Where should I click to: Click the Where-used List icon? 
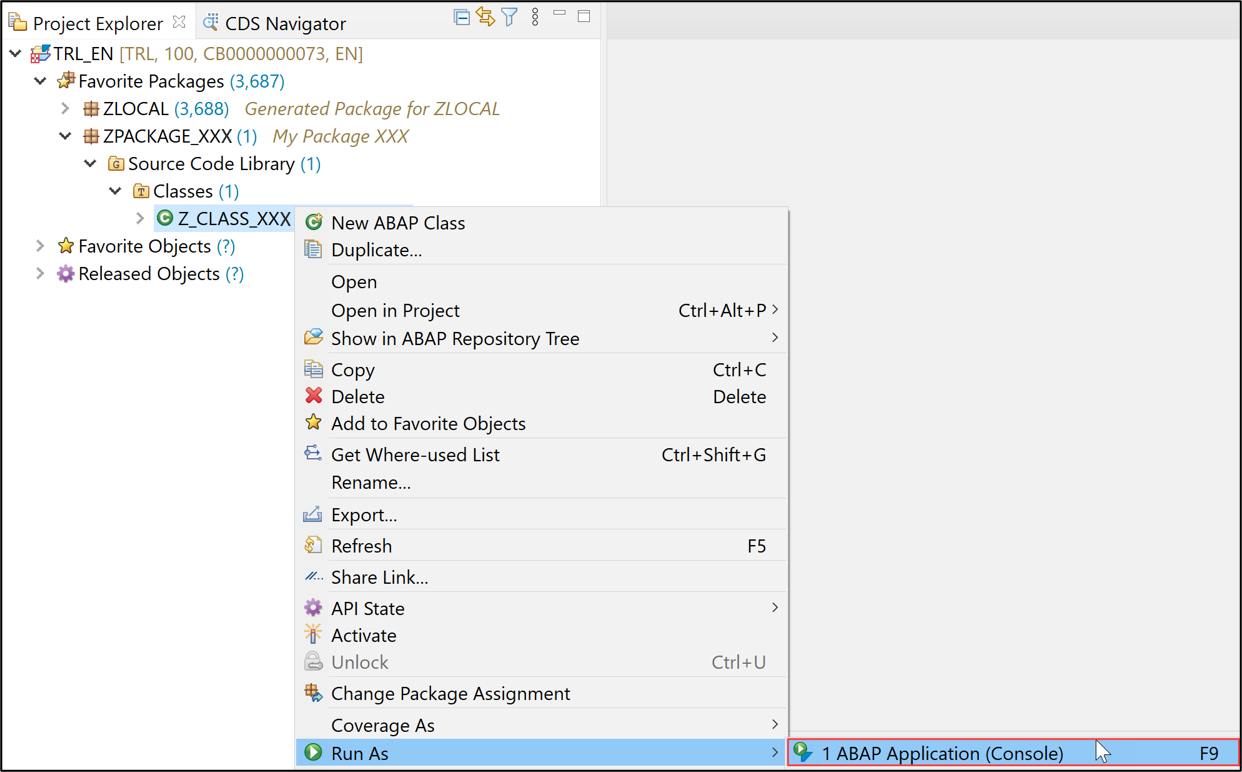[x=314, y=454]
